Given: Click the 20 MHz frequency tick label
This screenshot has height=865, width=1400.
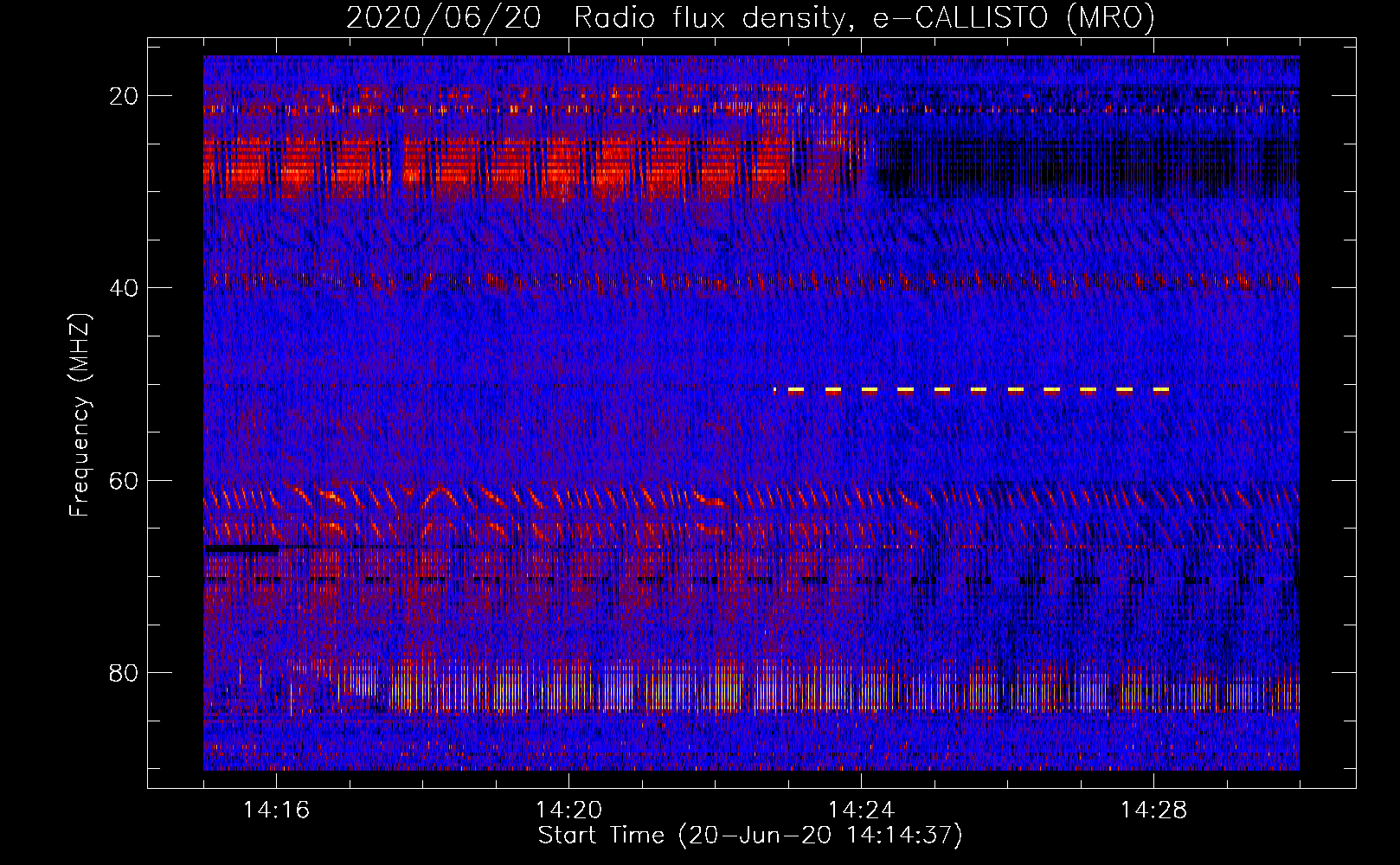Looking at the screenshot, I should pyautogui.click(x=124, y=96).
